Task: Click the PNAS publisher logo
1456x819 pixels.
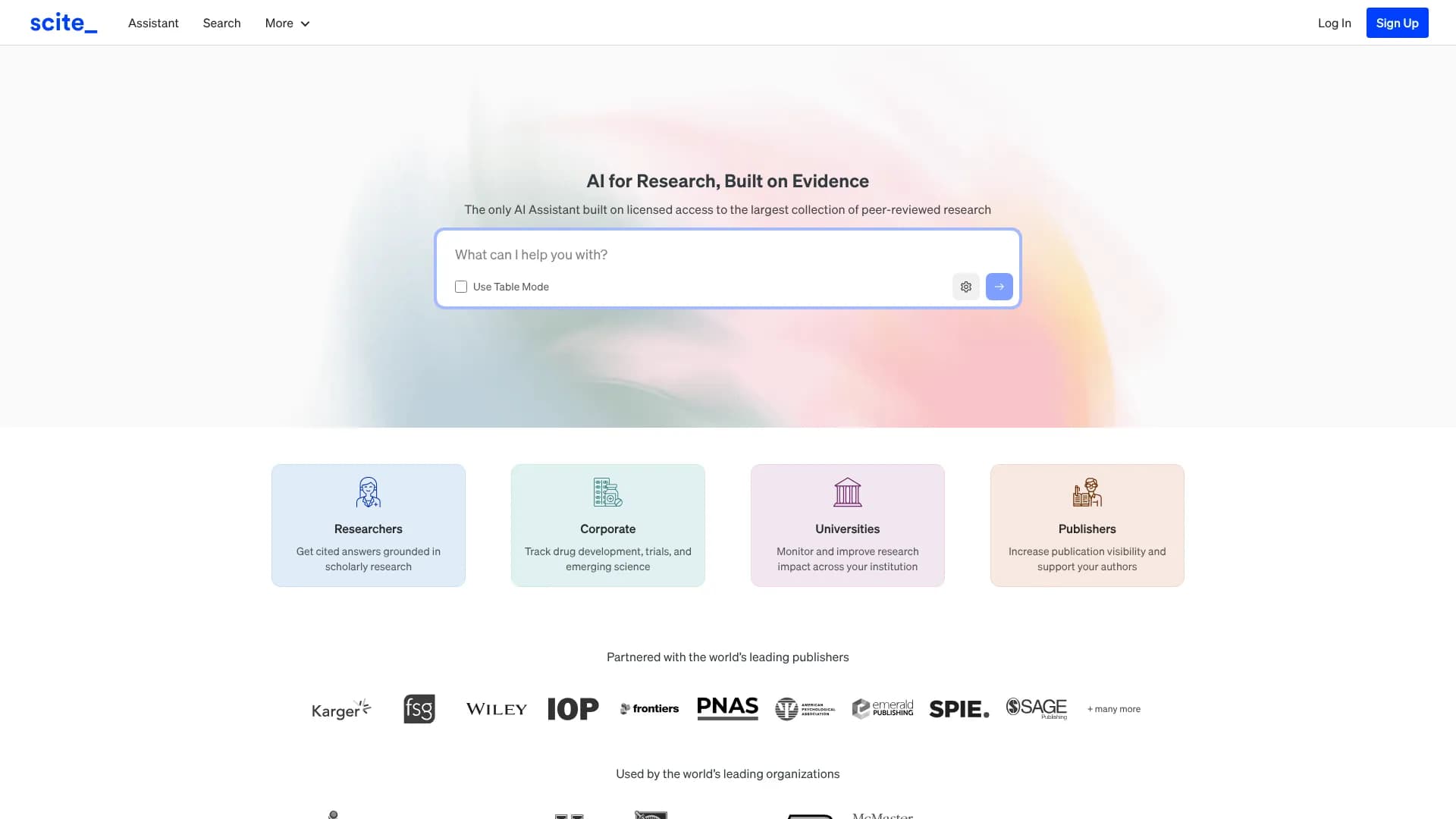Action: click(x=727, y=708)
